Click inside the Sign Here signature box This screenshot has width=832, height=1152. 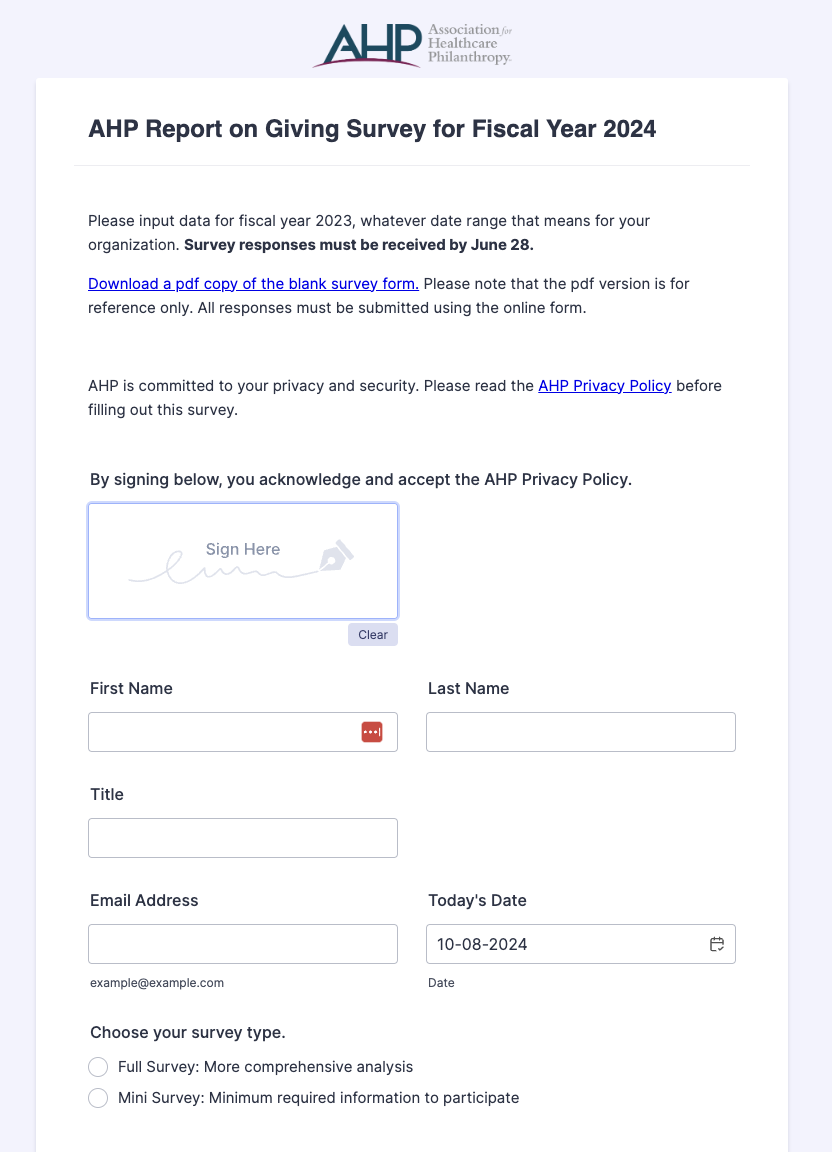pyautogui.click(x=243, y=561)
